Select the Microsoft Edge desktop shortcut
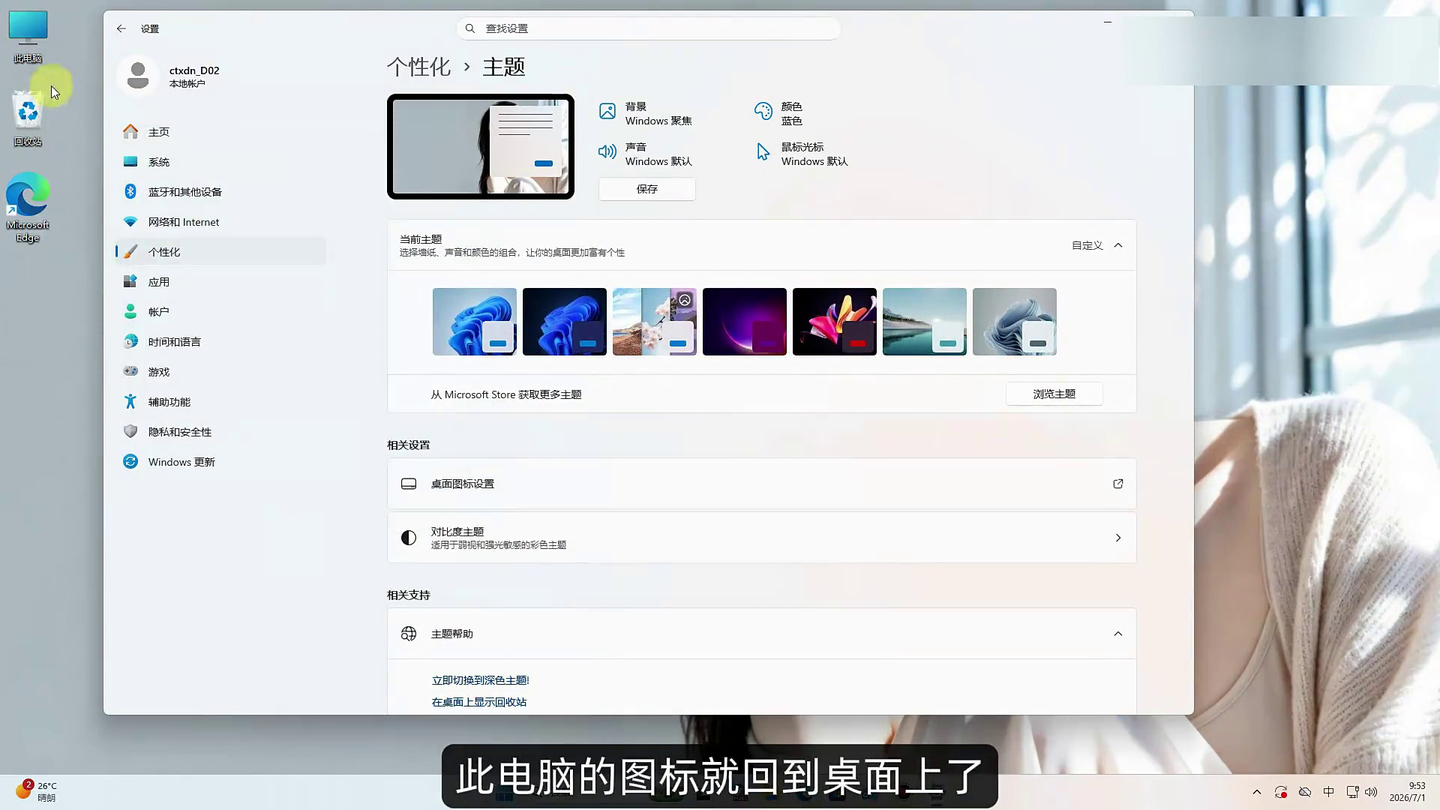This screenshot has height=810, width=1440. coord(28,208)
